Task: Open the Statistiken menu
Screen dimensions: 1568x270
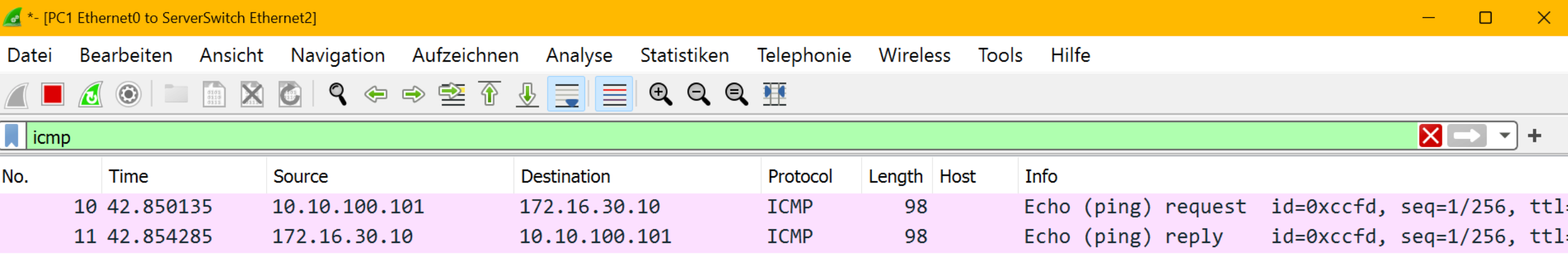Action: point(684,55)
